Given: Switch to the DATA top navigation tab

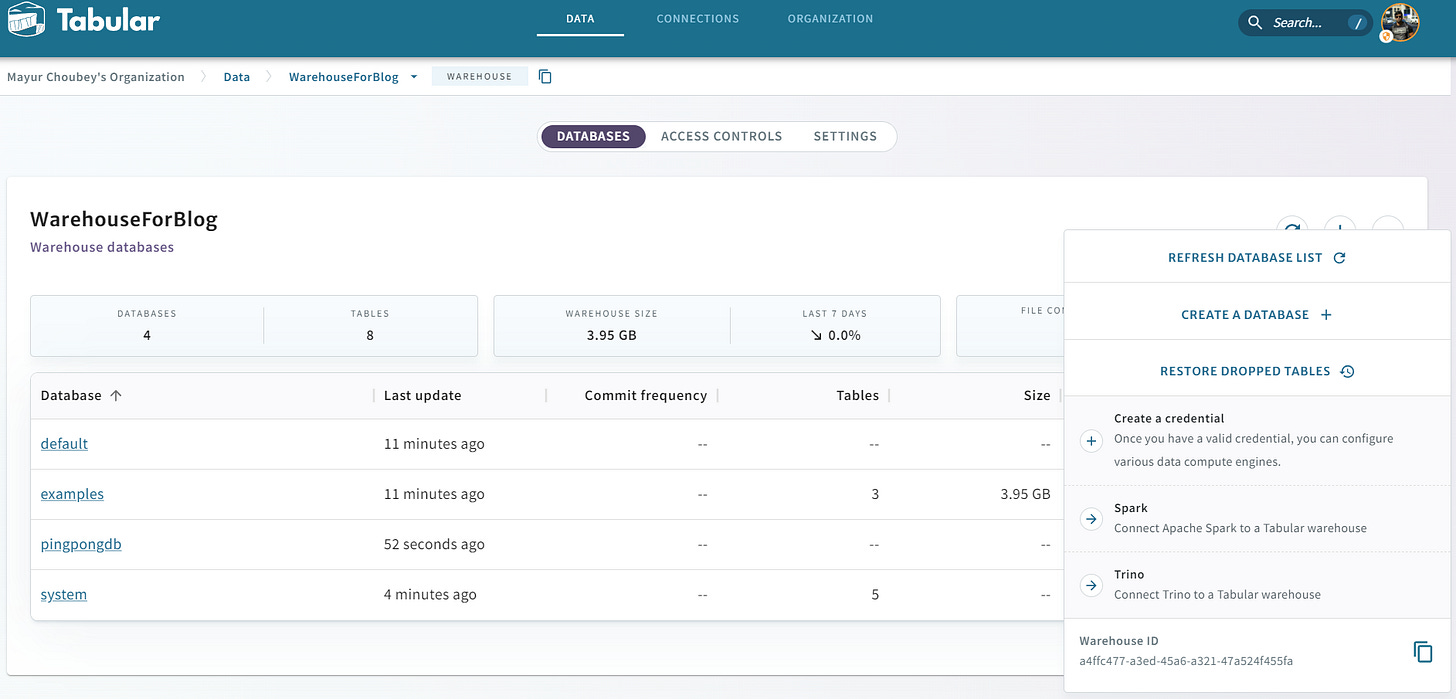Looking at the screenshot, I should [580, 18].
